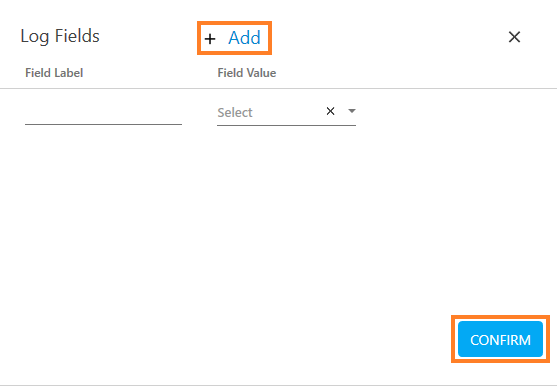The height and width of the screenshot is (386, 557).
Task: Focus the Field Label text input
Action: (103, 113)
